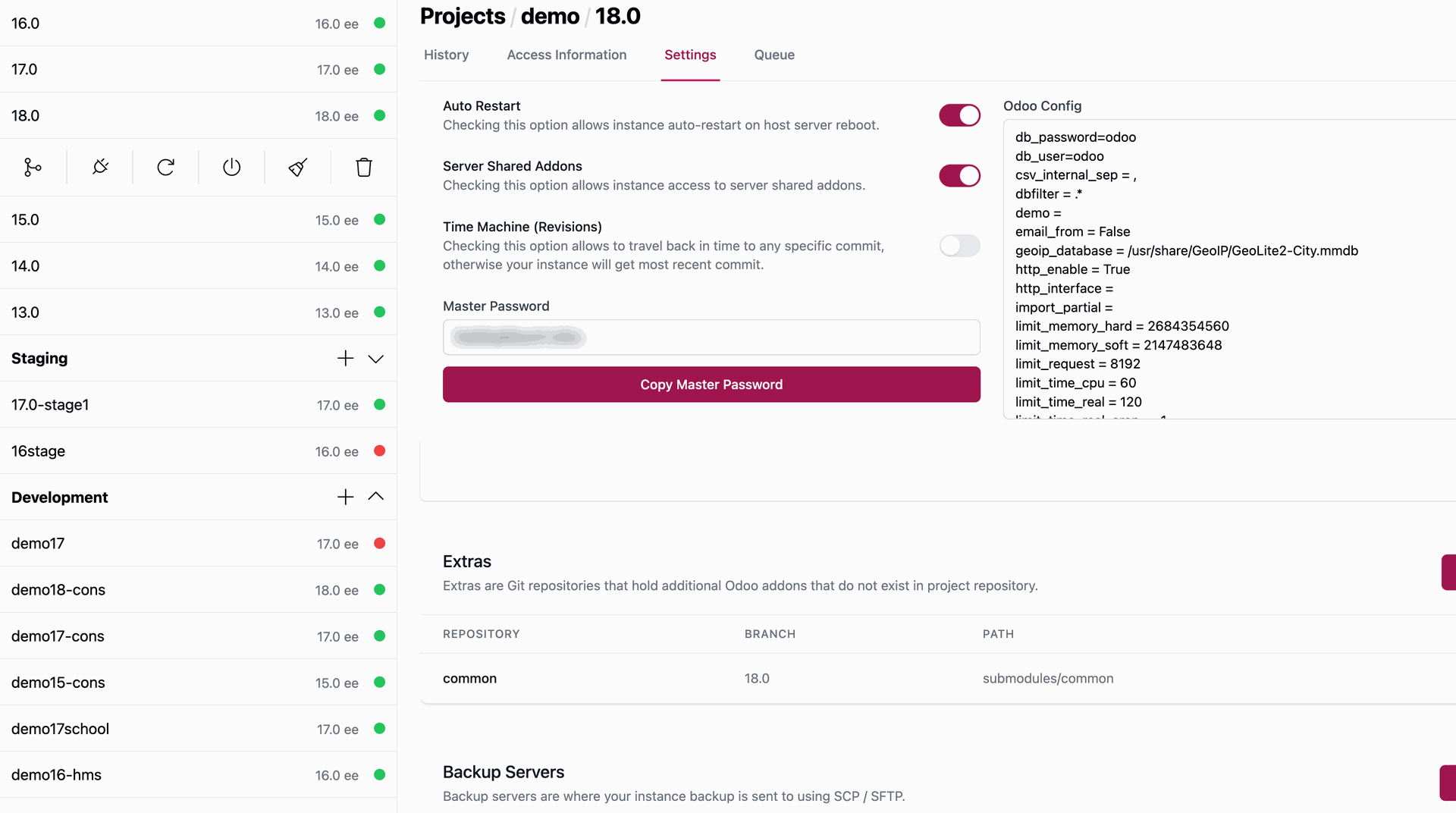
Task: Select the 16.0 instance row
Action: click(x=198, y=24)
